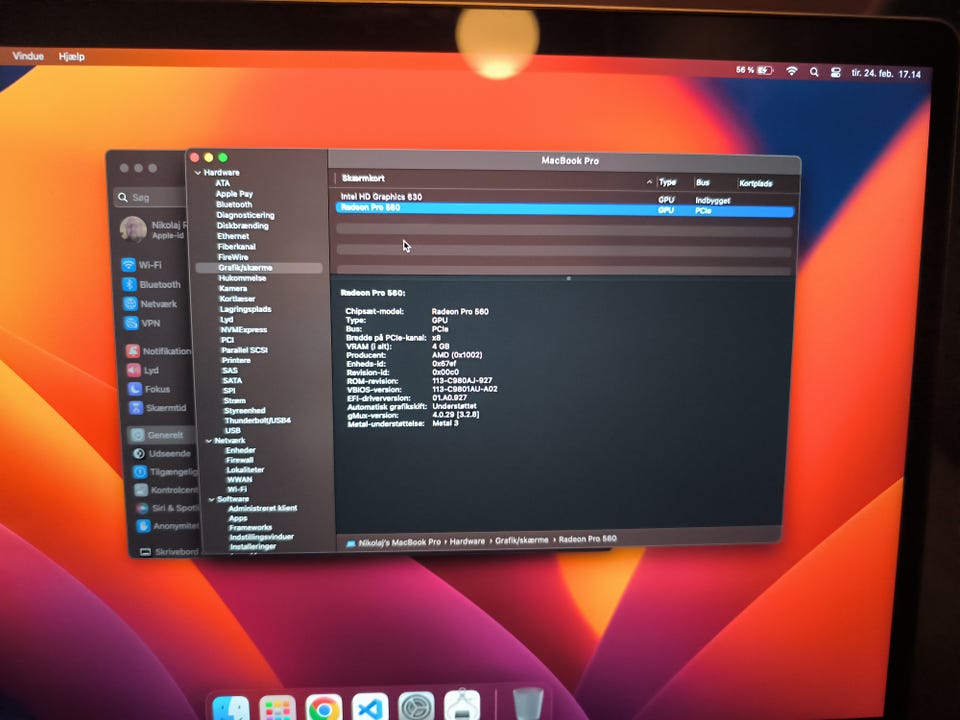Open Skrivebord in System Settings sidebar
The height and width of the screenshot is (720, 960).
tap(170, 551)
